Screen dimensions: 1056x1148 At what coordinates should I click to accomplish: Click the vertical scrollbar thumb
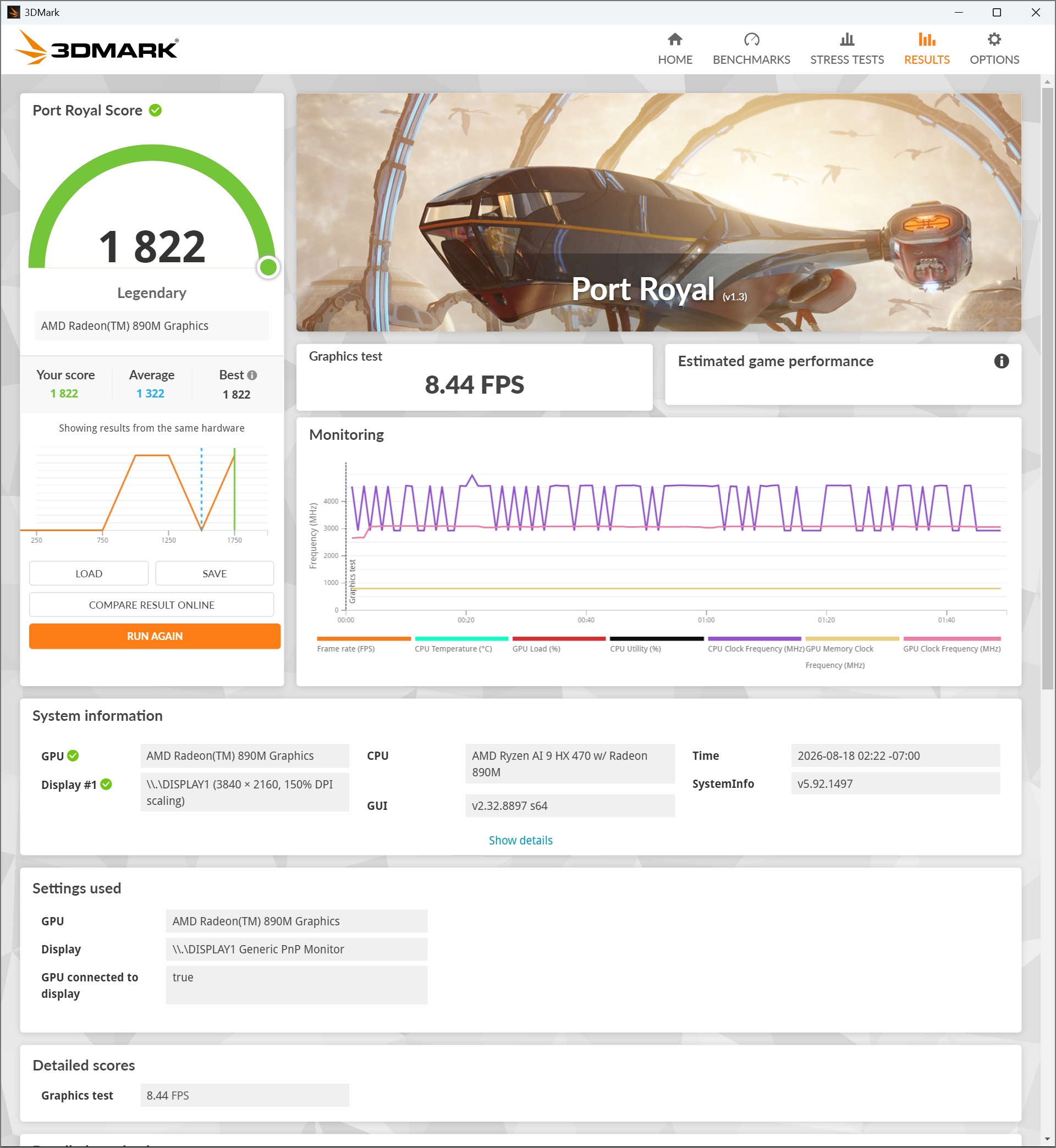coord(1047,388)
